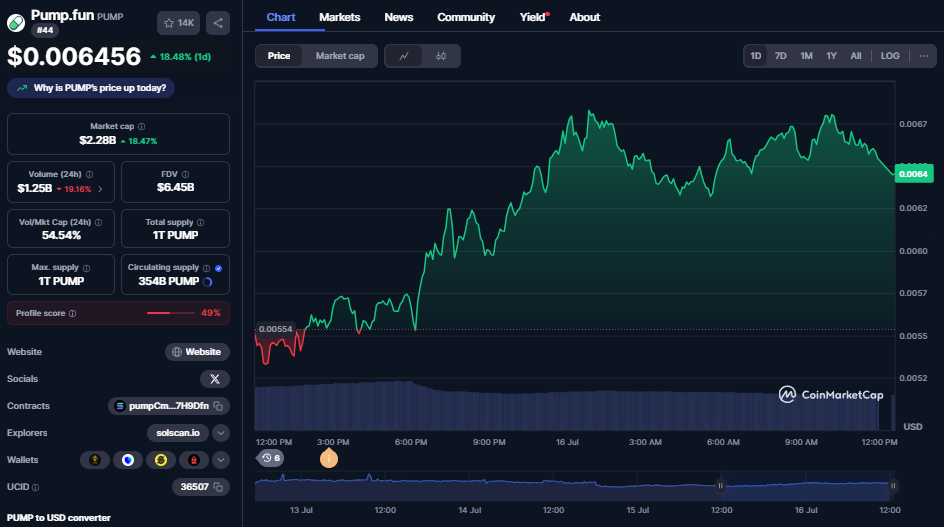Click the info icon beside FDV
The image size is (944, 527).
pos(185,174)
